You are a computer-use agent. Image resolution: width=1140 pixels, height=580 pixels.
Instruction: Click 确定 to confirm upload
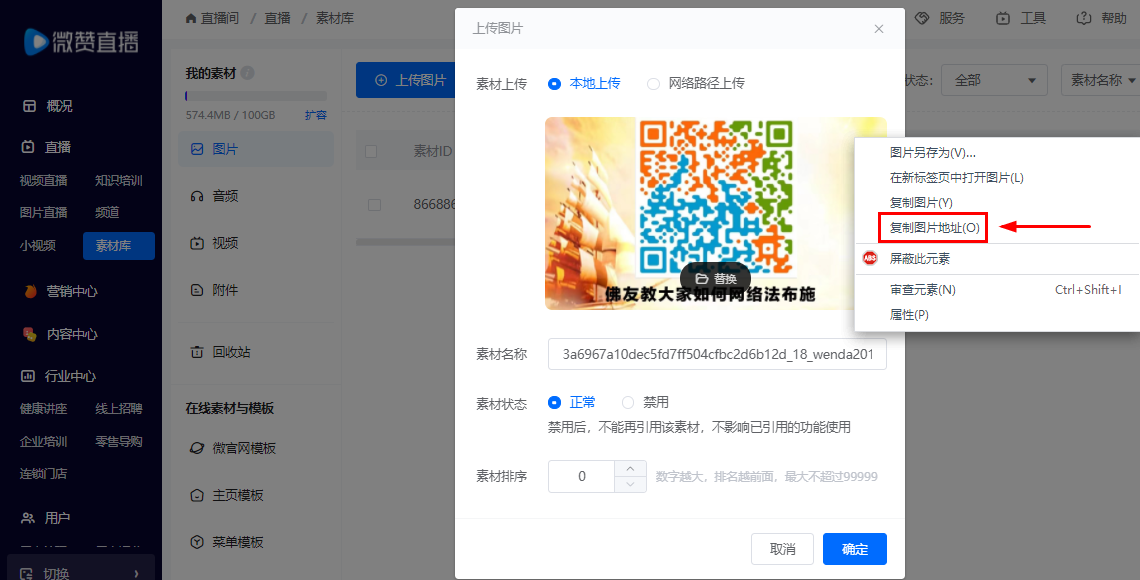pyautogui.click(x=855, y=549)
